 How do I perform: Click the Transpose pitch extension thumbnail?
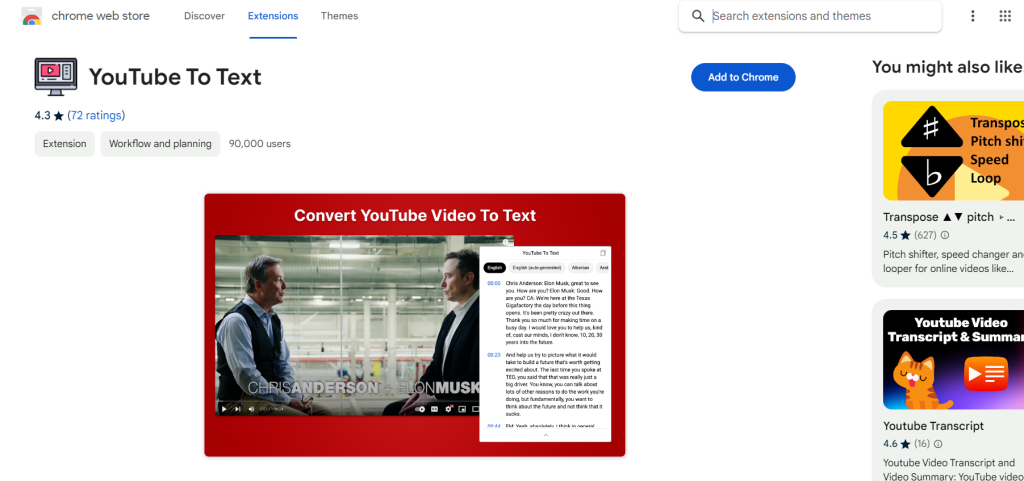953,151
